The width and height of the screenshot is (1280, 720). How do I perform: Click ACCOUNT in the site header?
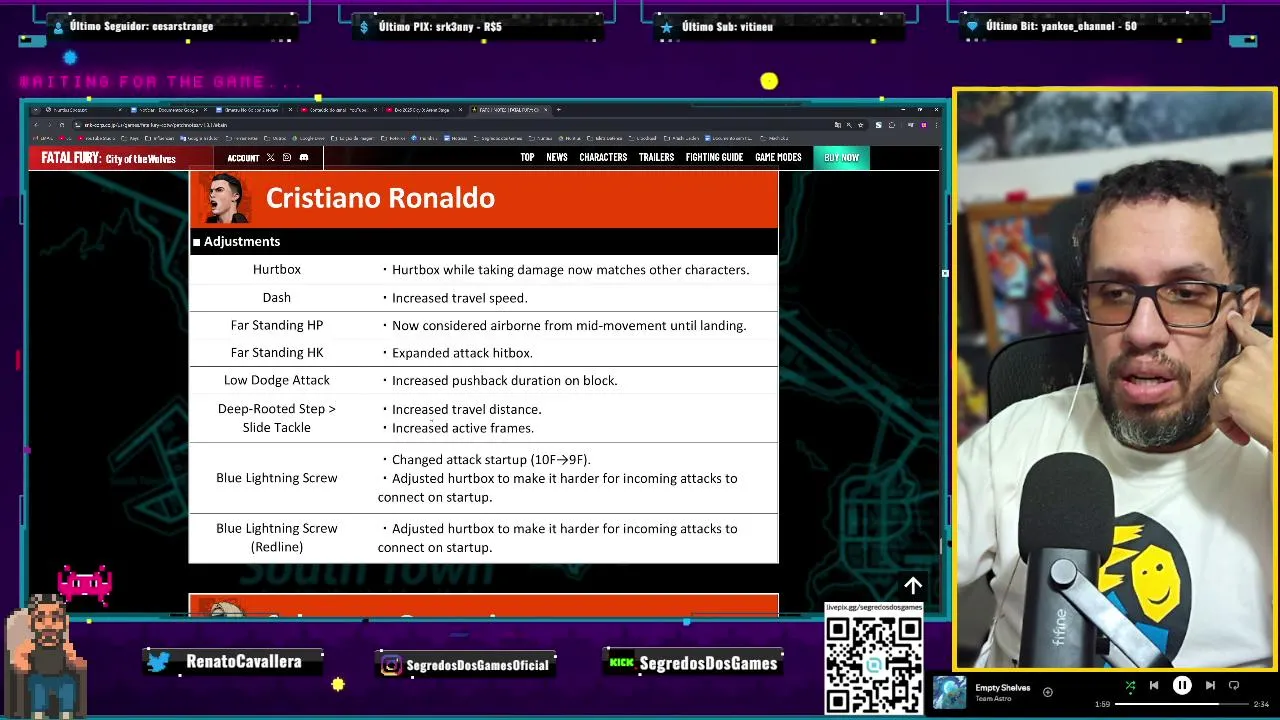pyautogui.click(x=243, y=158)
